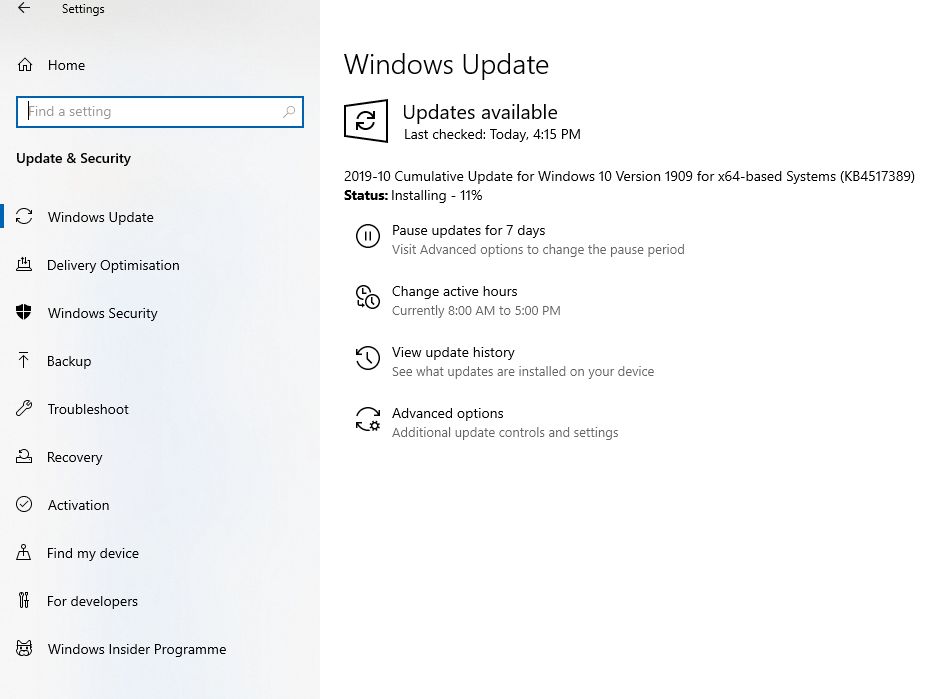Click the For developers tools icon

point(23,601)
